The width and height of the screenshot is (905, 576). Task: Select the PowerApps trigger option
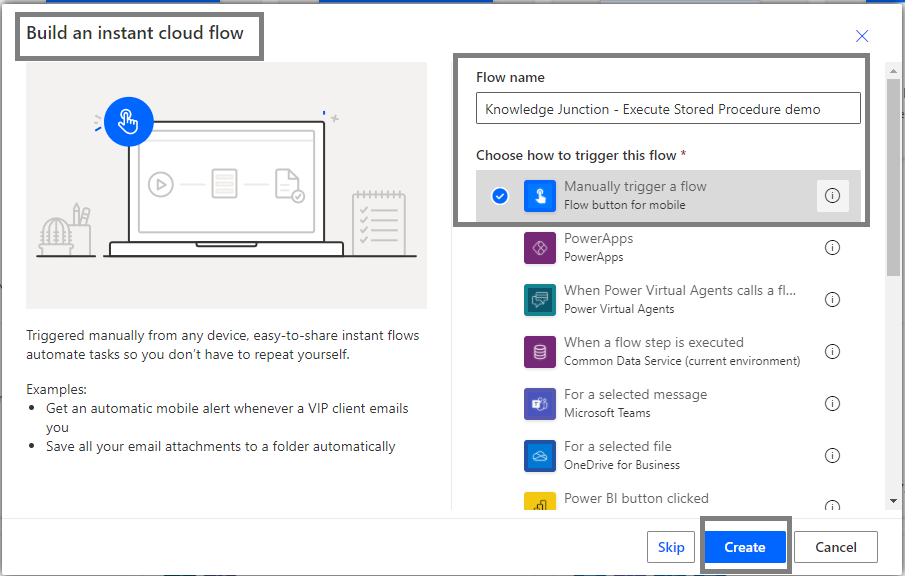click(x=668, y=248)
